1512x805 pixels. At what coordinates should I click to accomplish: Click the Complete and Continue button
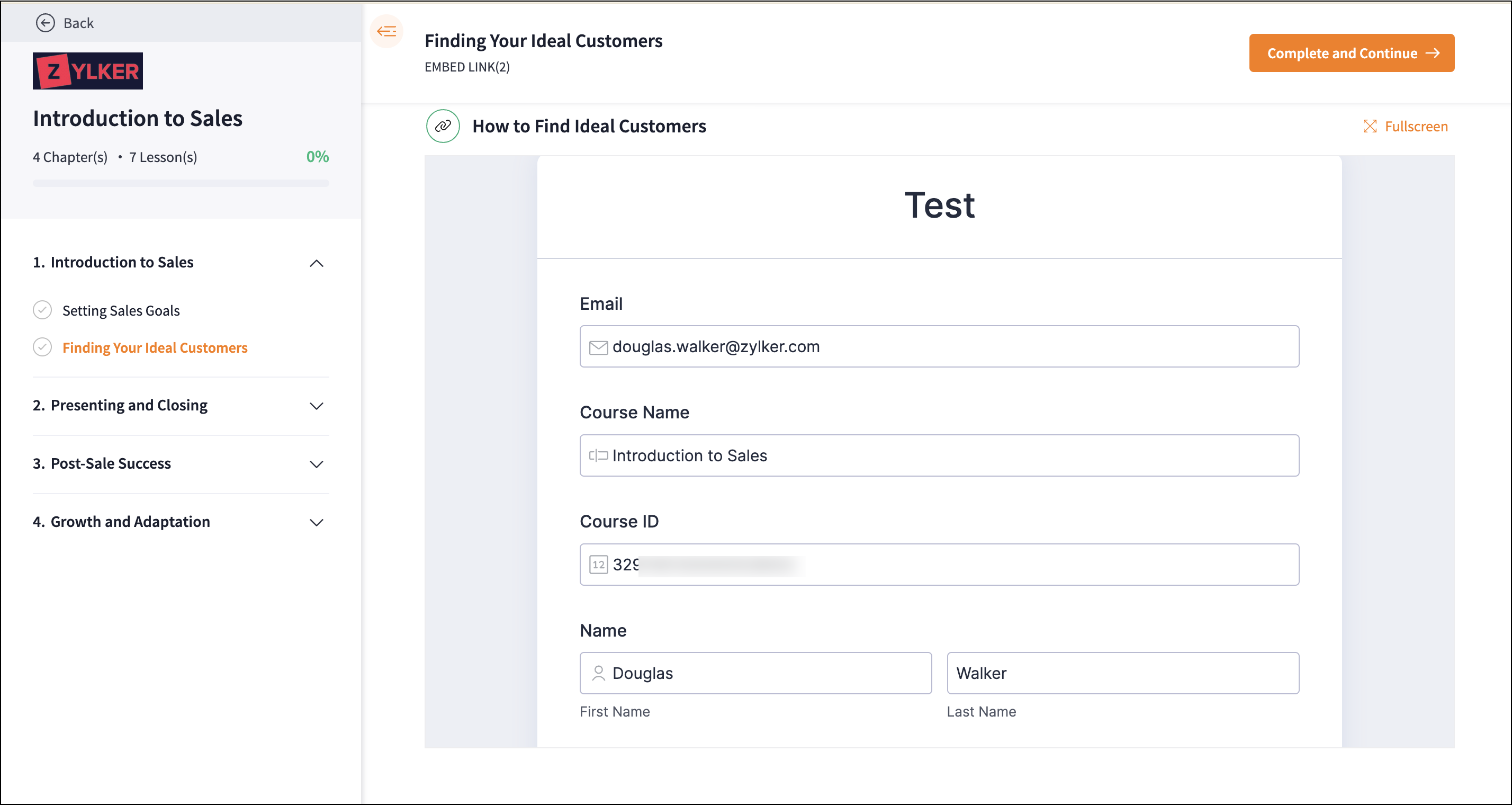click(1351, 53)
